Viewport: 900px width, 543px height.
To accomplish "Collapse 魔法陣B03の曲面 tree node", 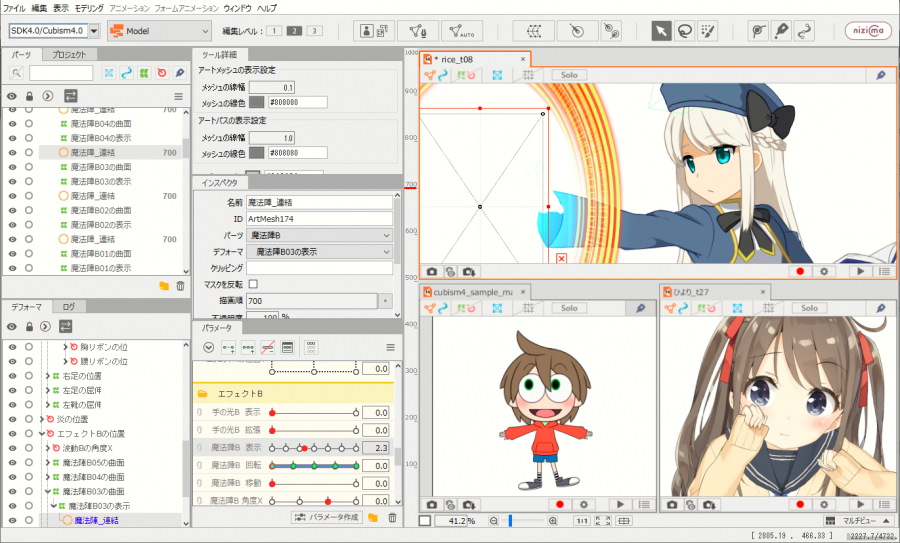I will click(48, 491).
